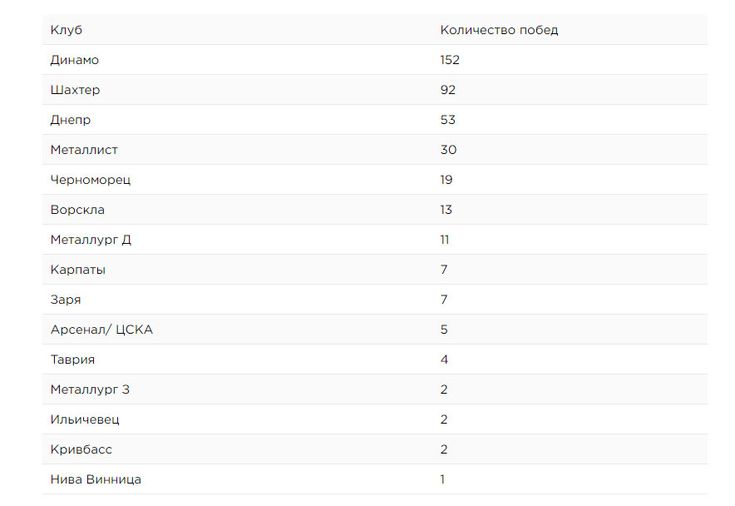Click the Количество побед column header
The height and width of the screenshot is (506, 735).
click(499, 30)
